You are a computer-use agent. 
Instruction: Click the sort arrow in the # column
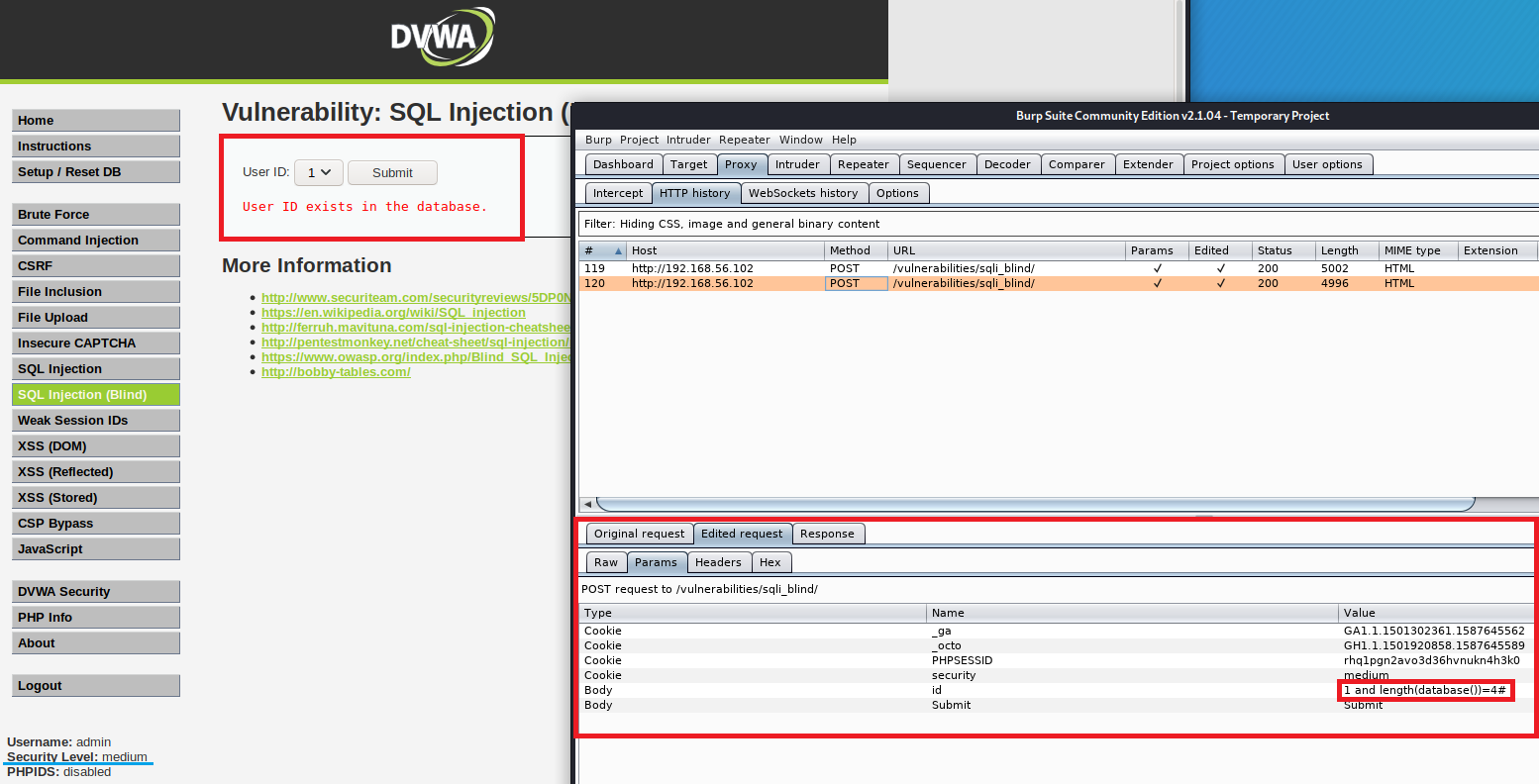pyautogui.click(x=619, y=251)
